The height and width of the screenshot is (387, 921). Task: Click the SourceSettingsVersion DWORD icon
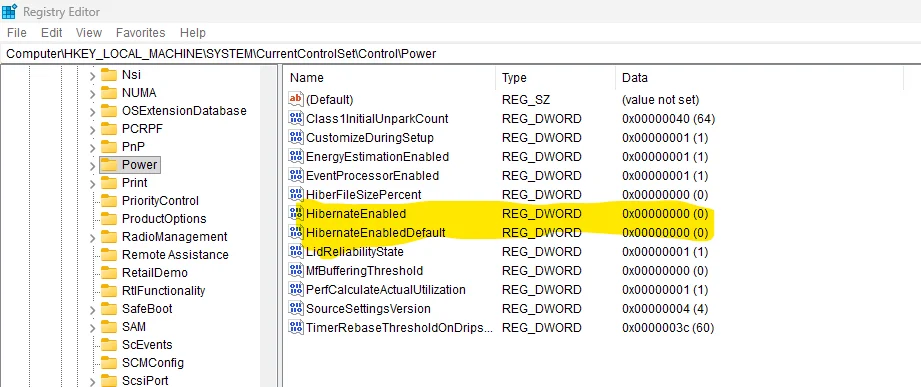295,308
